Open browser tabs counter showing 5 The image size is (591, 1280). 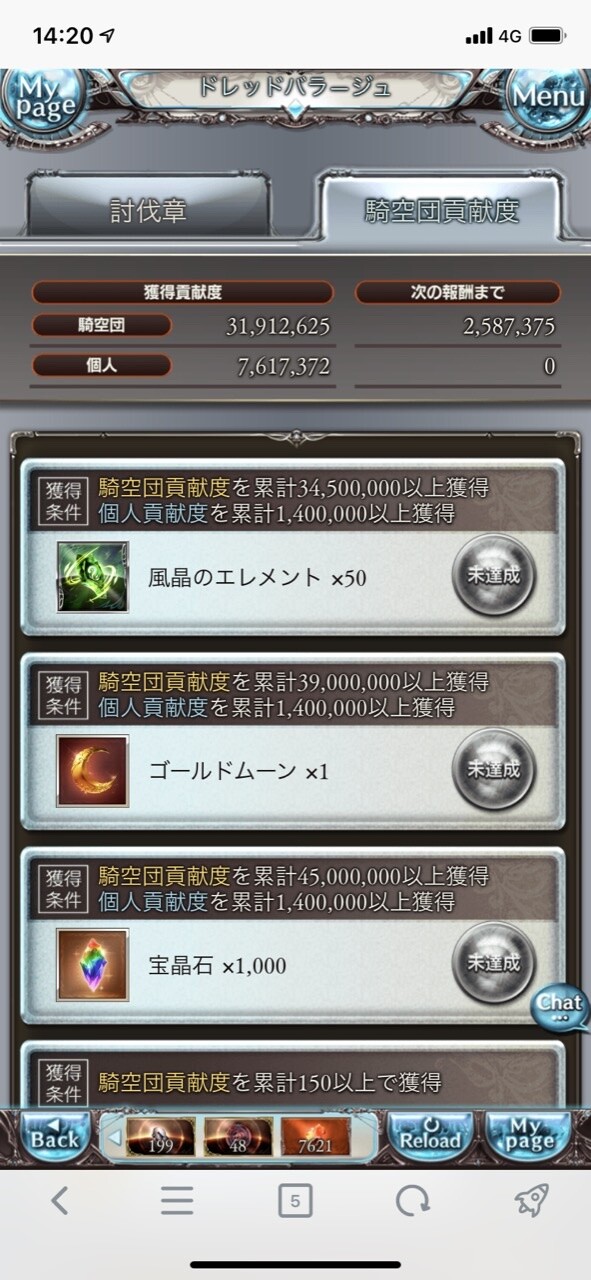[x=294, y=1200]
